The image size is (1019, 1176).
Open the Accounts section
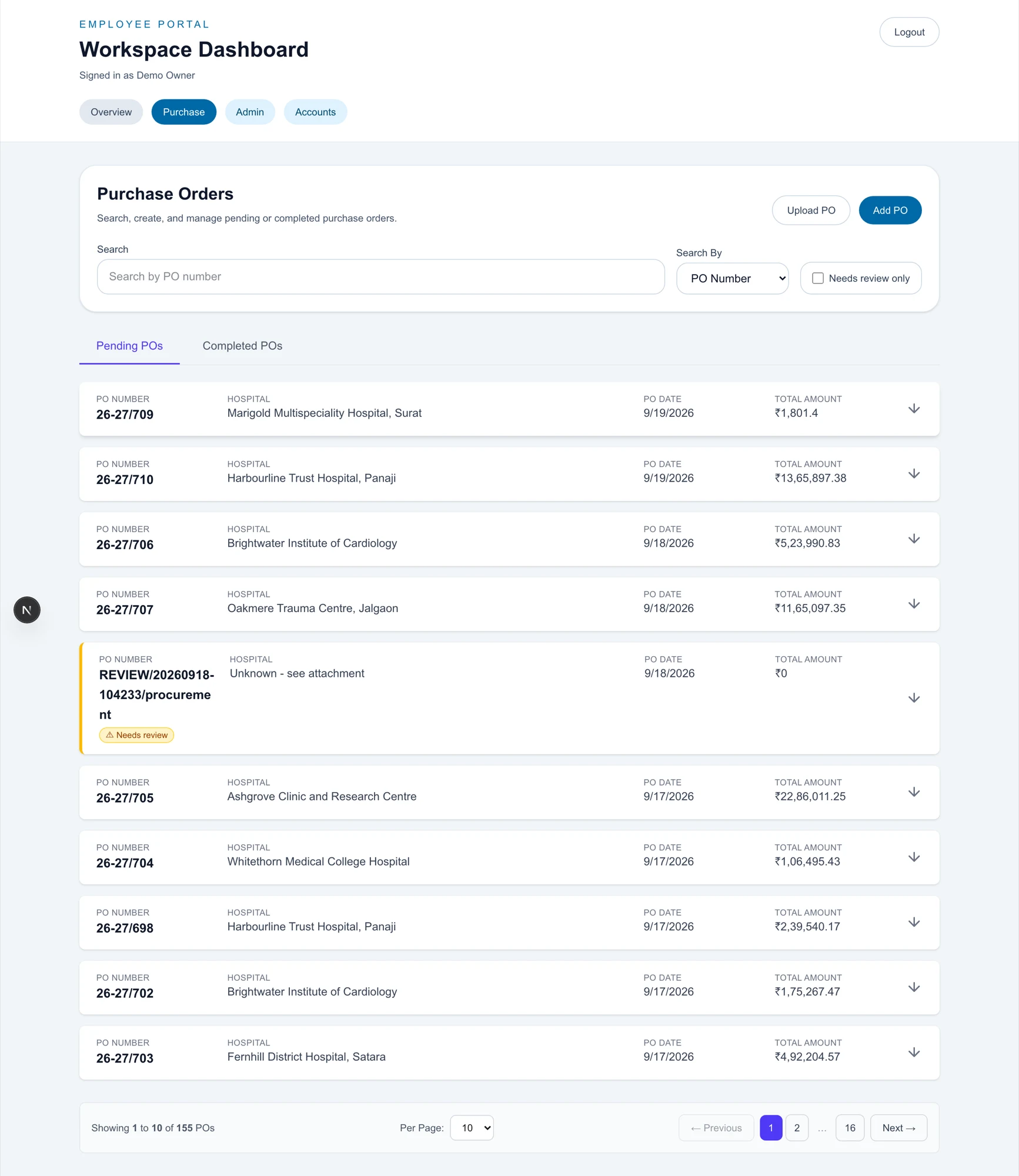pos(315,112)
